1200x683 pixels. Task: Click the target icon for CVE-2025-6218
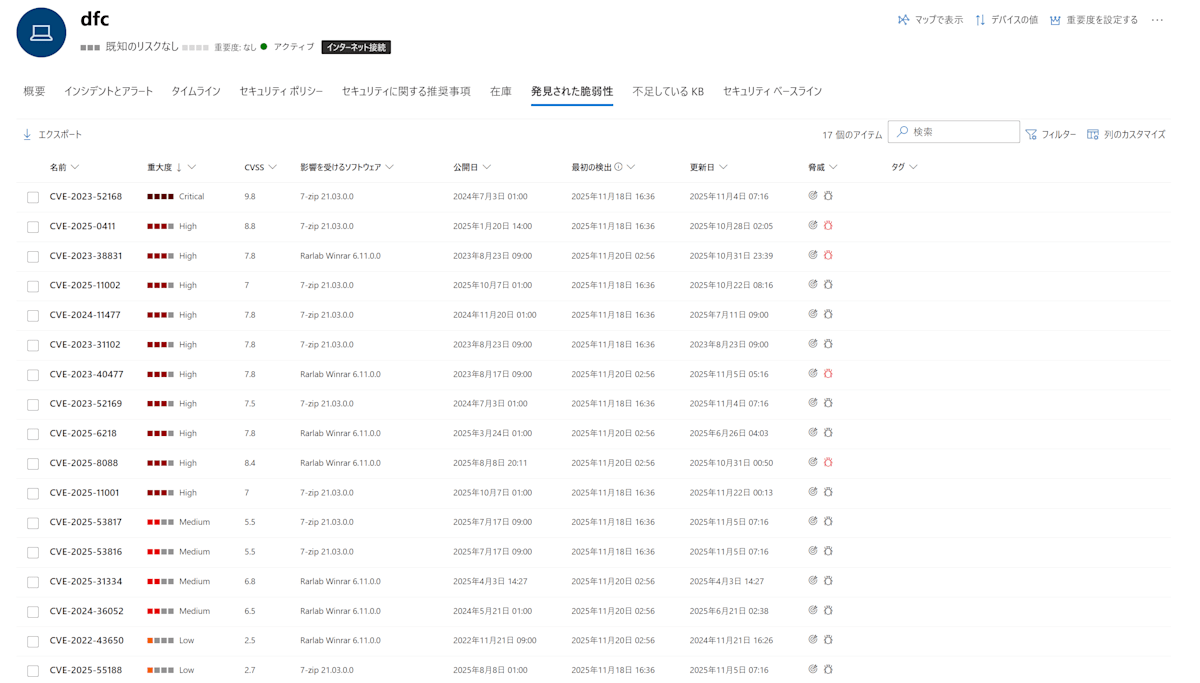pos(813,433)
